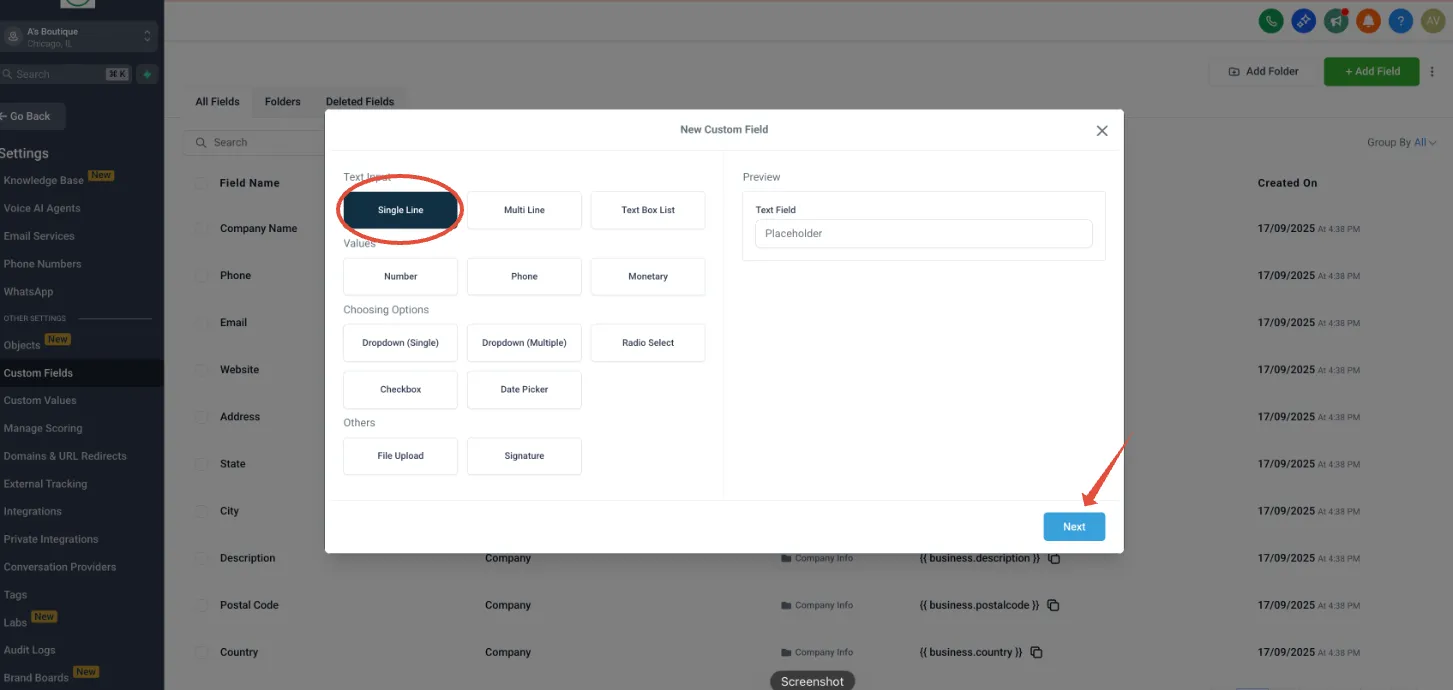Choose the Multi Line field type

click(524, 210)
